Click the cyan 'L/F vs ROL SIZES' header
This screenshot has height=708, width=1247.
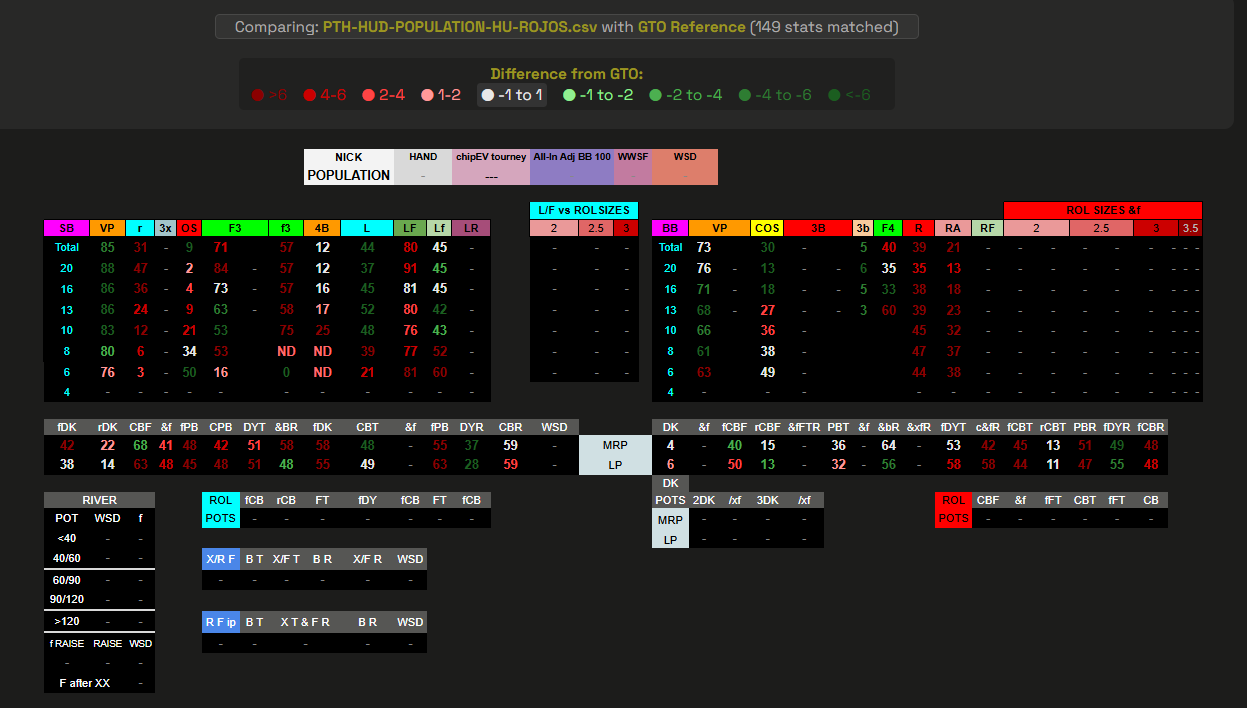pyautogui.click(x=584, y=210)
